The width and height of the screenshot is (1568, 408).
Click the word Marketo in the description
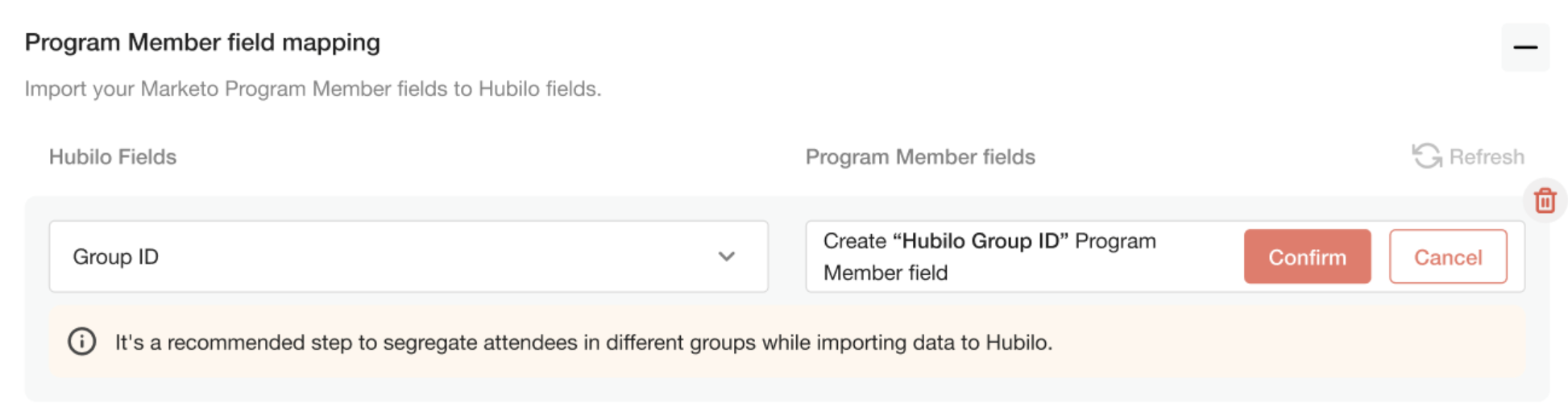[x=180, y=89]
